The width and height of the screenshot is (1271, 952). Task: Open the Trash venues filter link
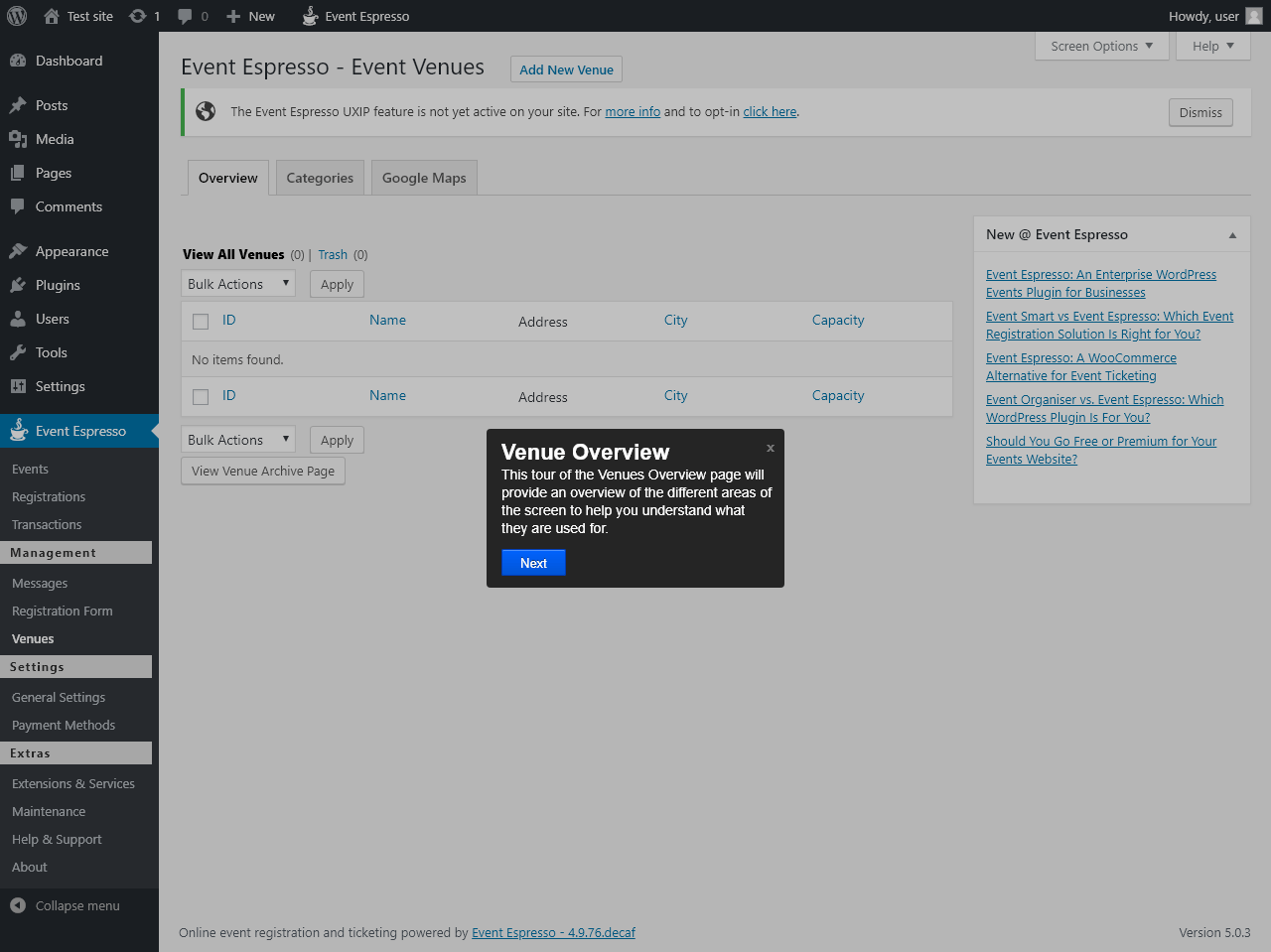(333, 254)
